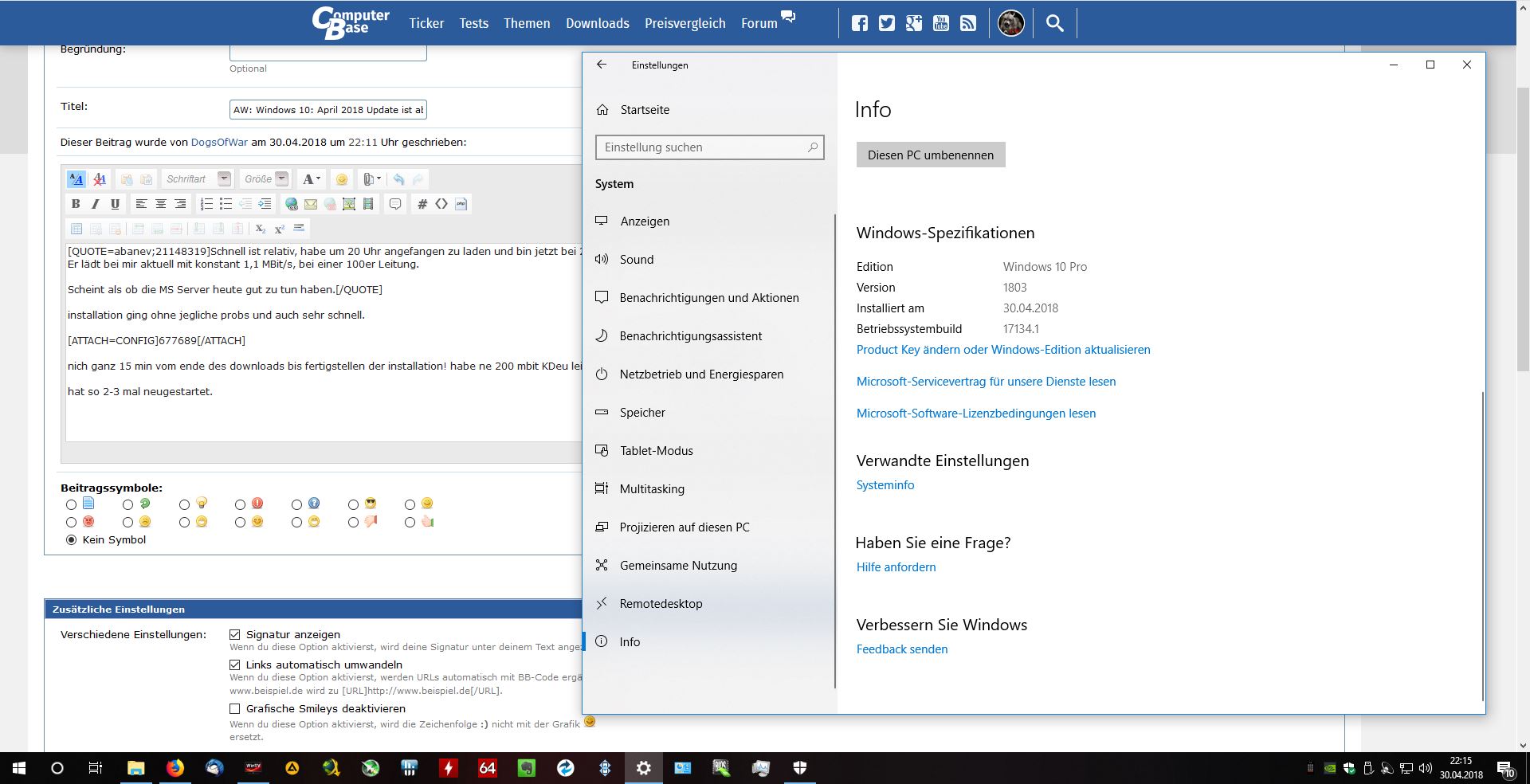Apply italic formatting in the editor
Screen dimensions: 1530x784
tap(95, 204)
